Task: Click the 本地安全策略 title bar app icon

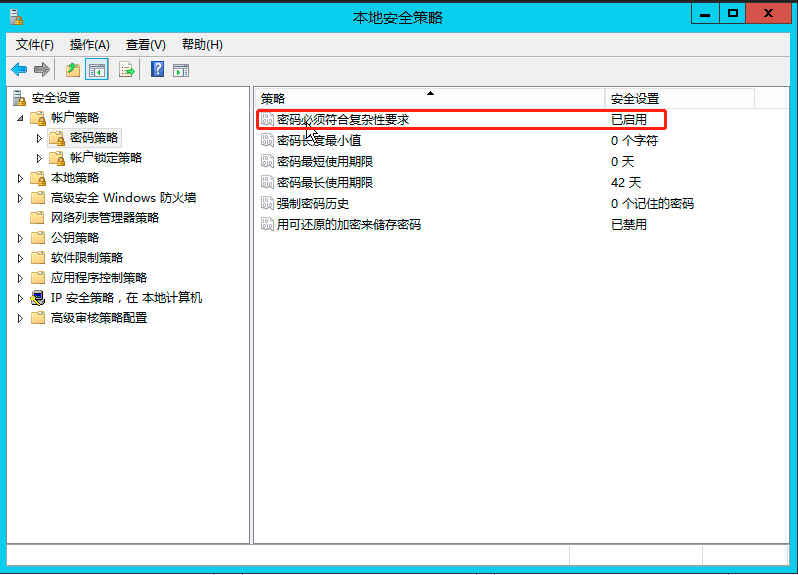Action: (x=17, y=17)
